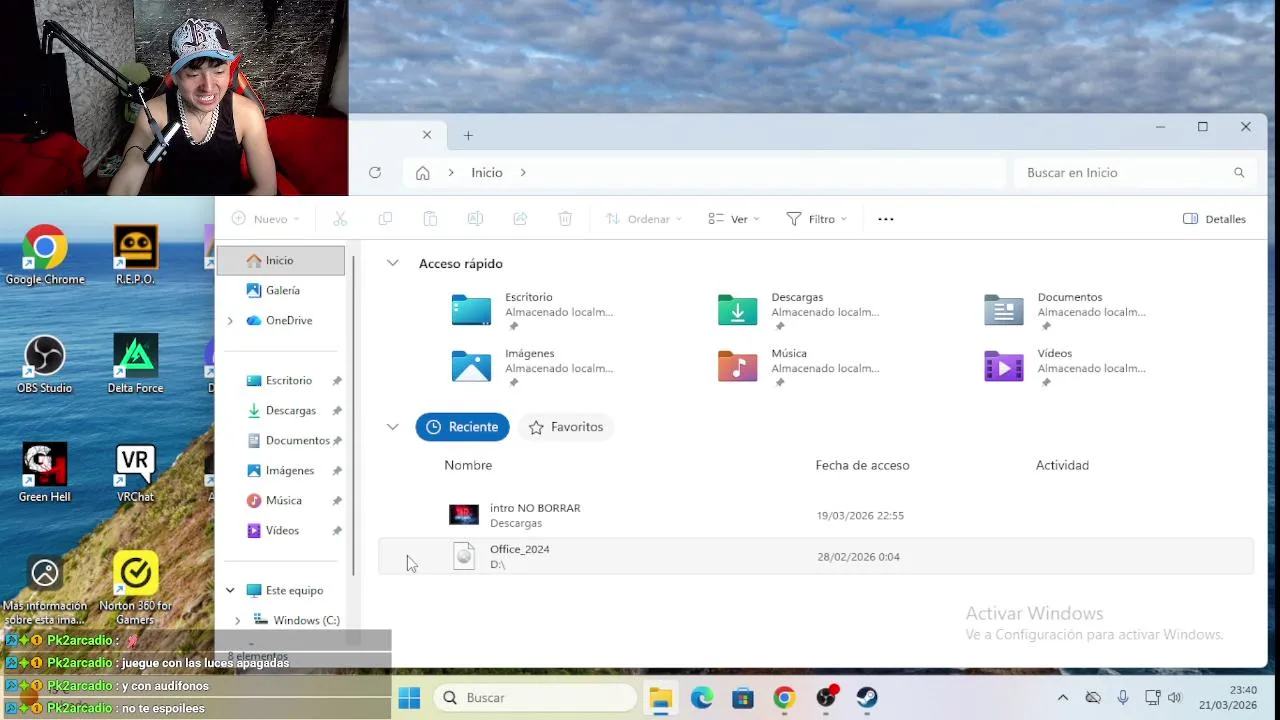The width and height of the screenshot is (1280, 720).
Task: Sort by Nombre column header
Action: [468, 465]
